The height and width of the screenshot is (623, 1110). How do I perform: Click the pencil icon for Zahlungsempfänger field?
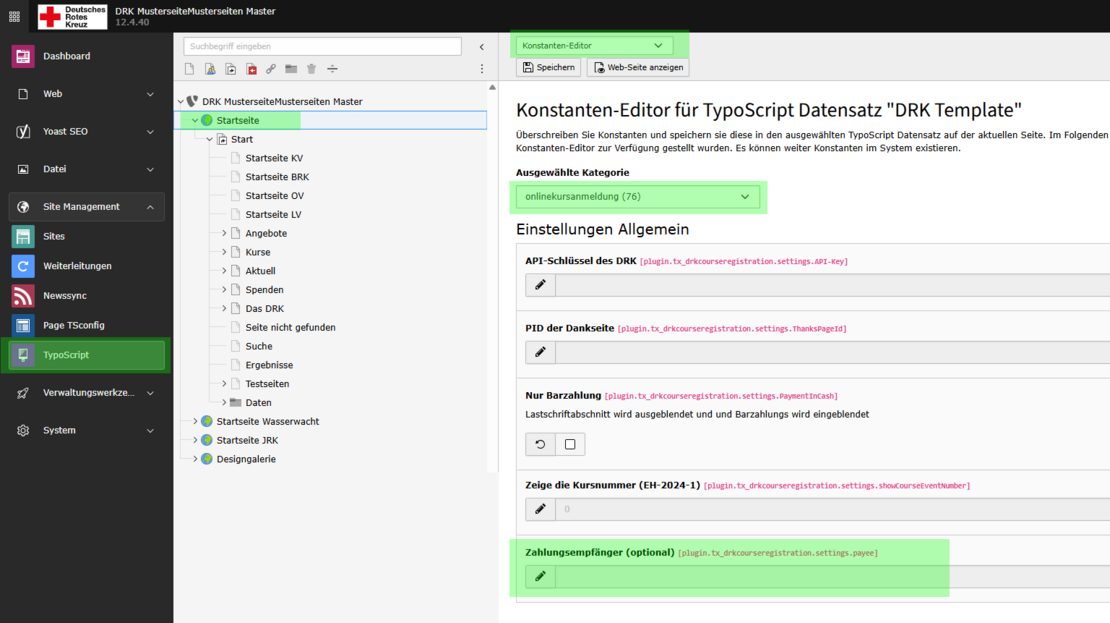click(x=540, y=577)
